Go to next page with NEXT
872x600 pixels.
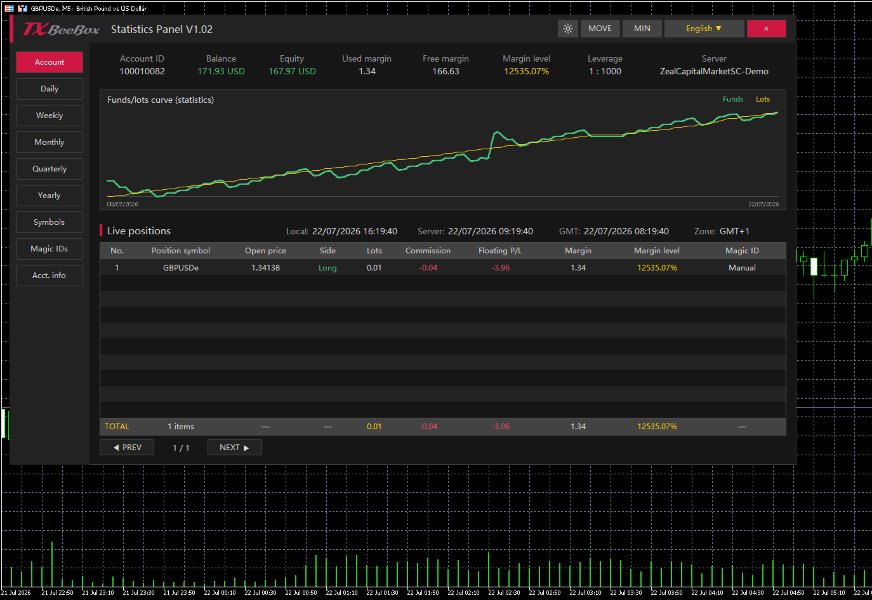[x=234, y=448]
